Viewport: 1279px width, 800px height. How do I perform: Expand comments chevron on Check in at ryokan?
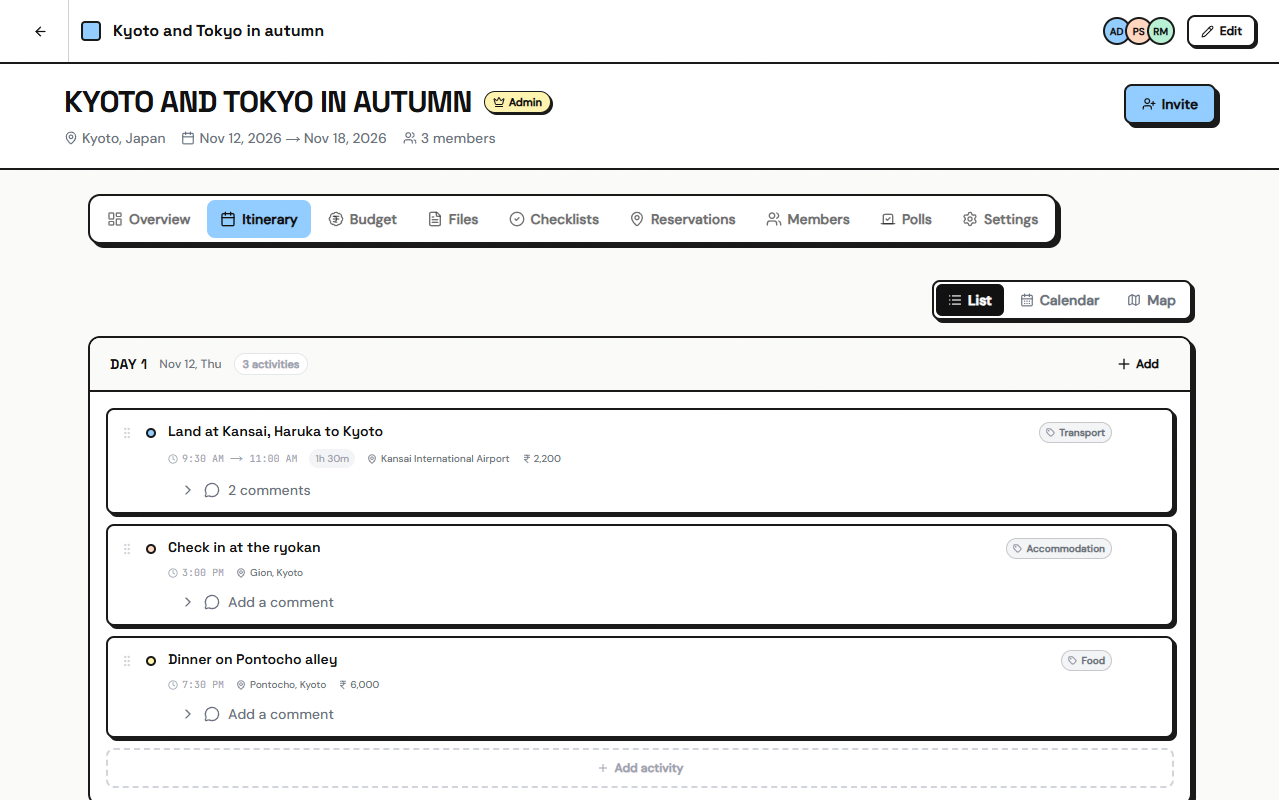[187, 602]
